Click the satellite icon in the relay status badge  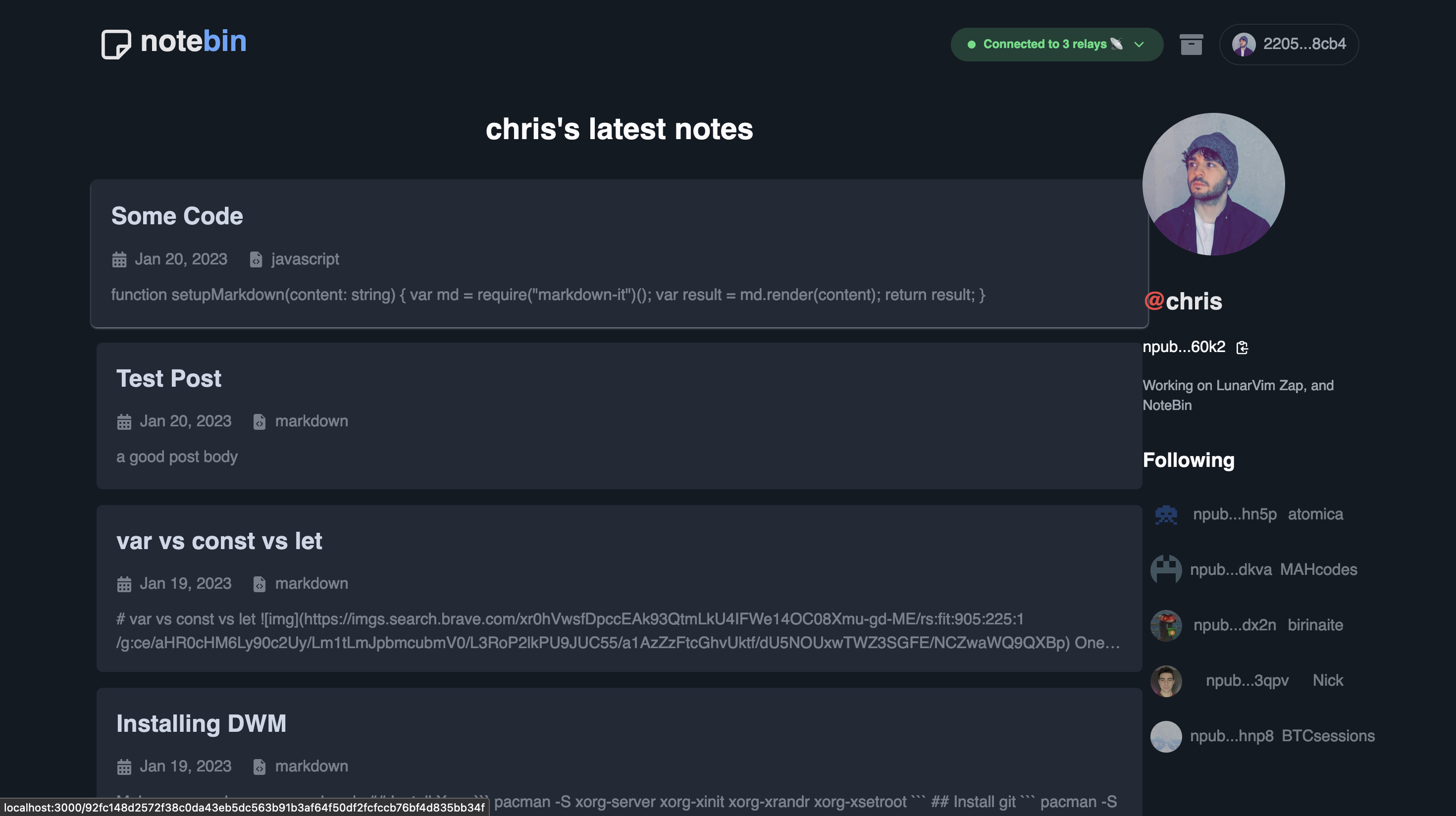[x=1116, y=44]
